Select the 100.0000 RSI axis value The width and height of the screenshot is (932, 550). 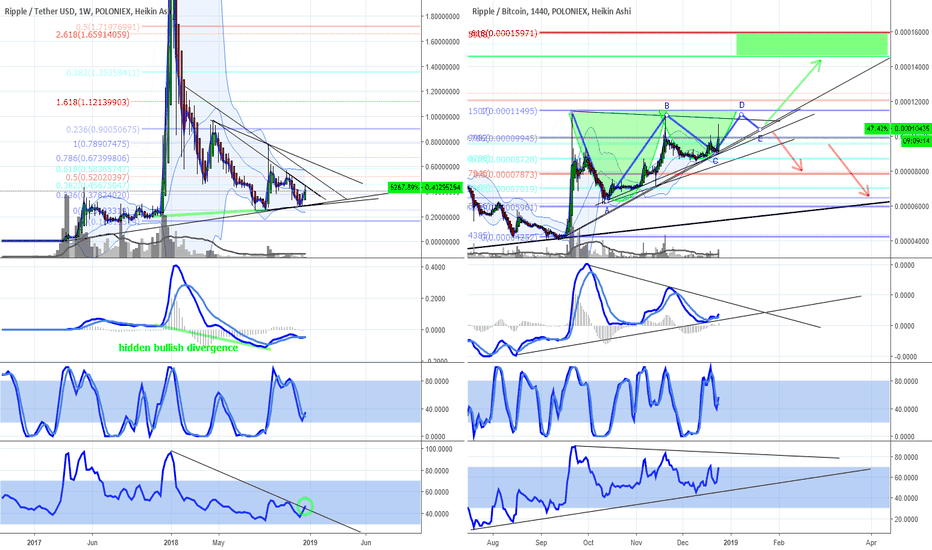click(x=439, y=449)
